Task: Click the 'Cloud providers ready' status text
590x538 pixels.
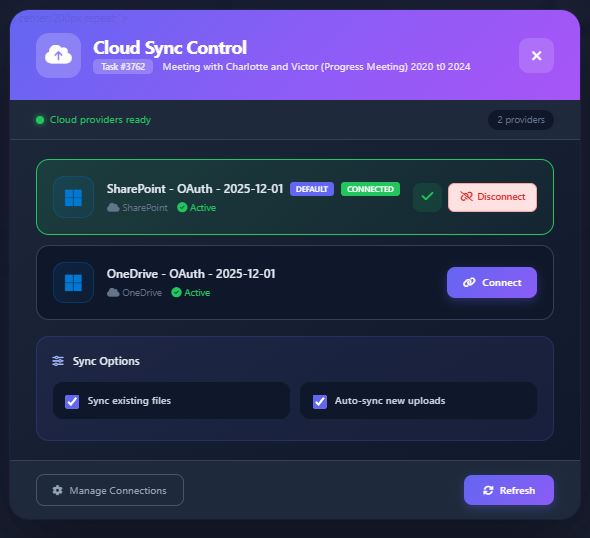Action: [100, 120]
